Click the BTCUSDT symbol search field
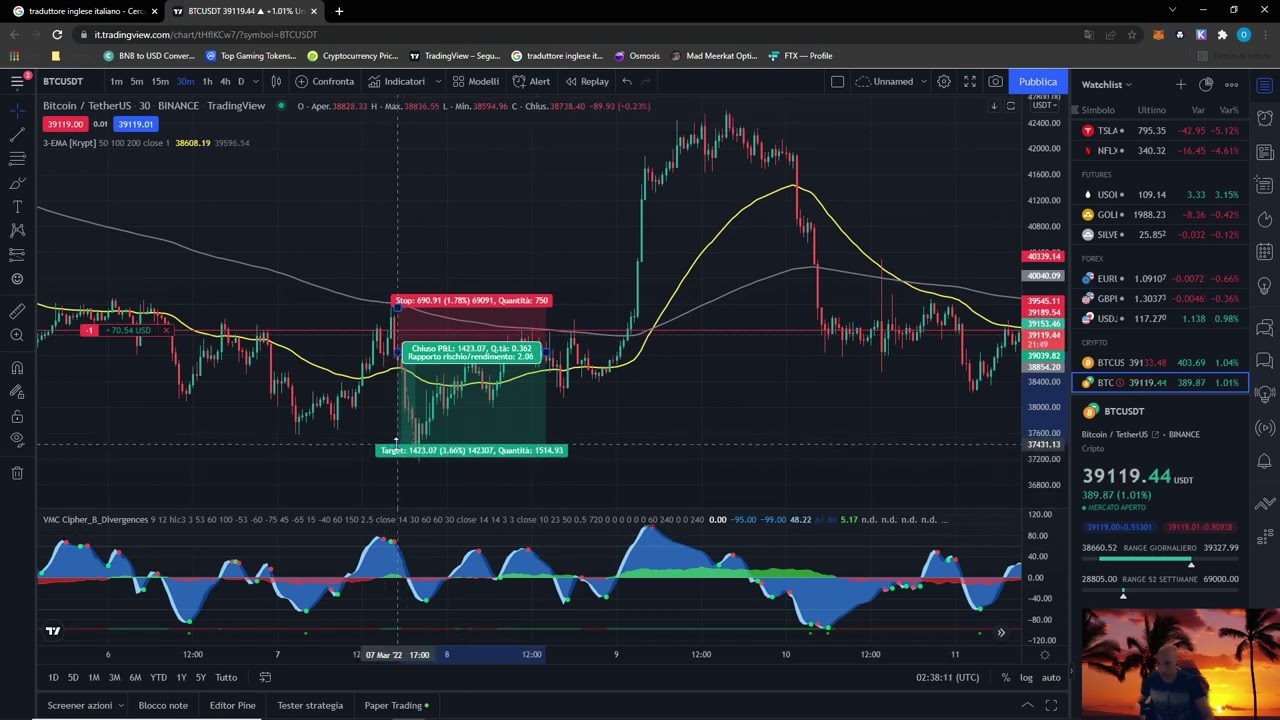 coord(63,81)
